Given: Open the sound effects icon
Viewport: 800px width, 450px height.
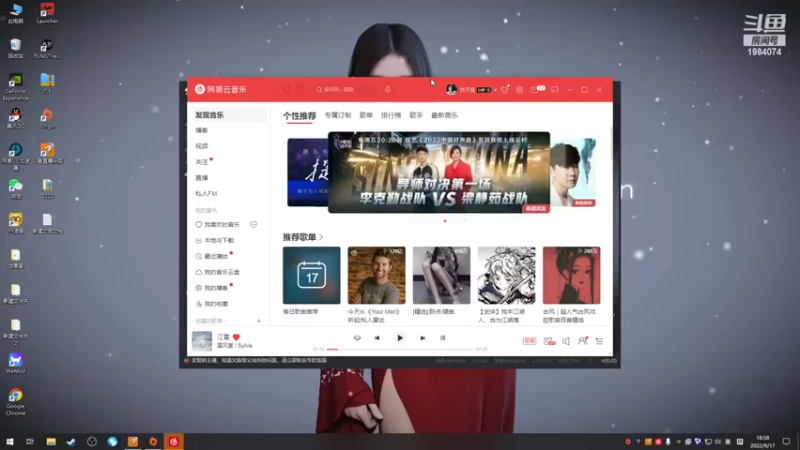Looking at the screenshot, I should 549,341.
